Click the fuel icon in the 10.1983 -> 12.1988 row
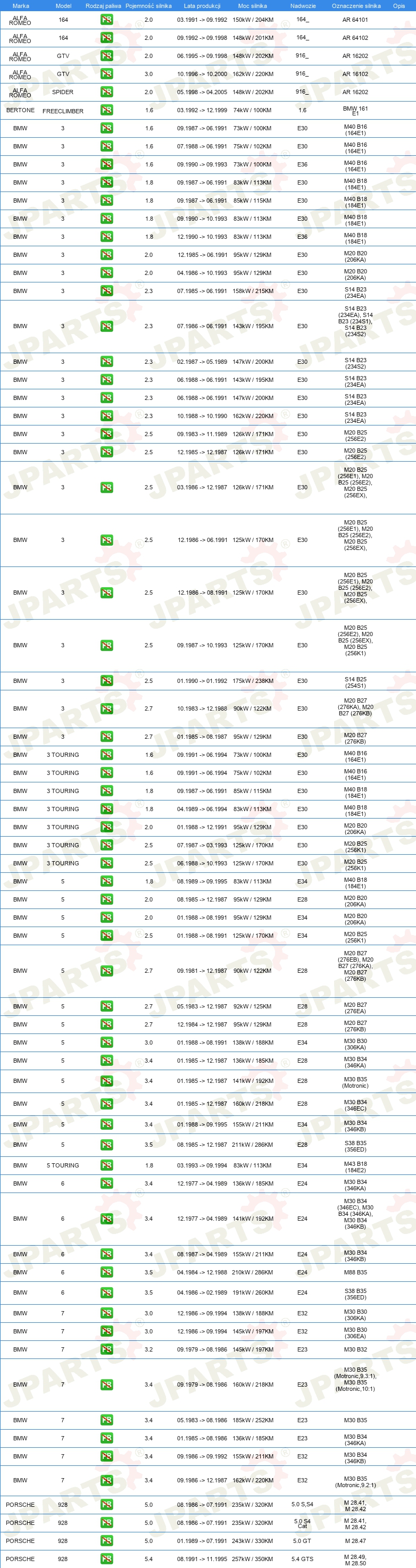The width and height of the screenshot is (416, 1568). coord(106,708)
